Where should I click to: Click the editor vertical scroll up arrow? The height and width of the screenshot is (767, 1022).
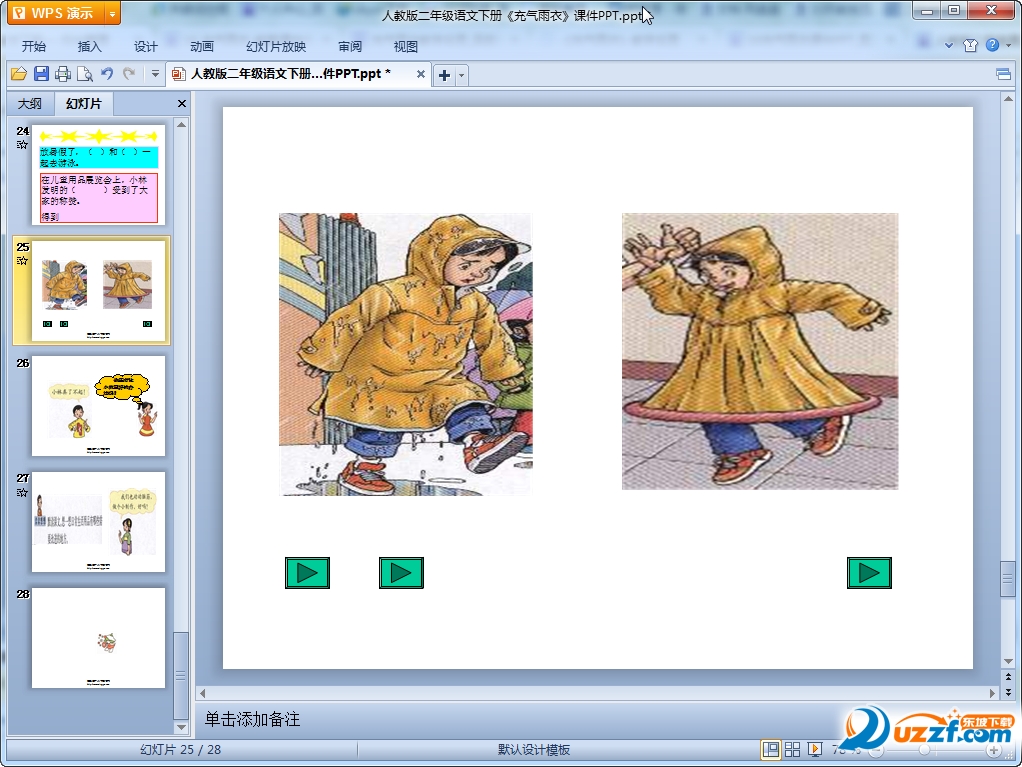[x=1008, y=99]
